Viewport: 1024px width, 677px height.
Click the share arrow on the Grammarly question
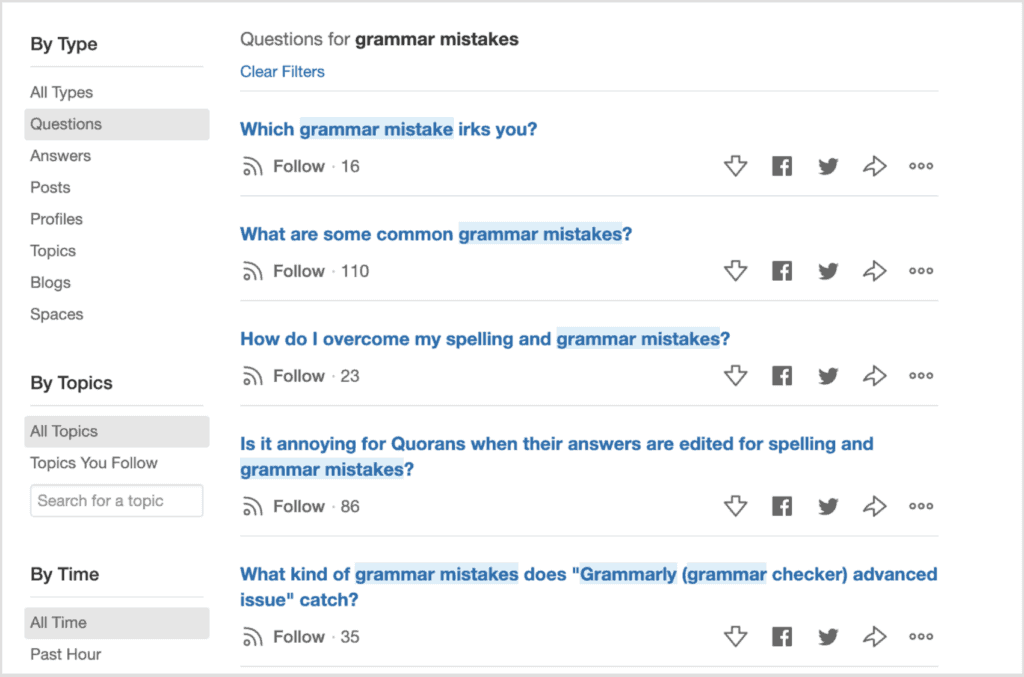click(x=874, y=636)
